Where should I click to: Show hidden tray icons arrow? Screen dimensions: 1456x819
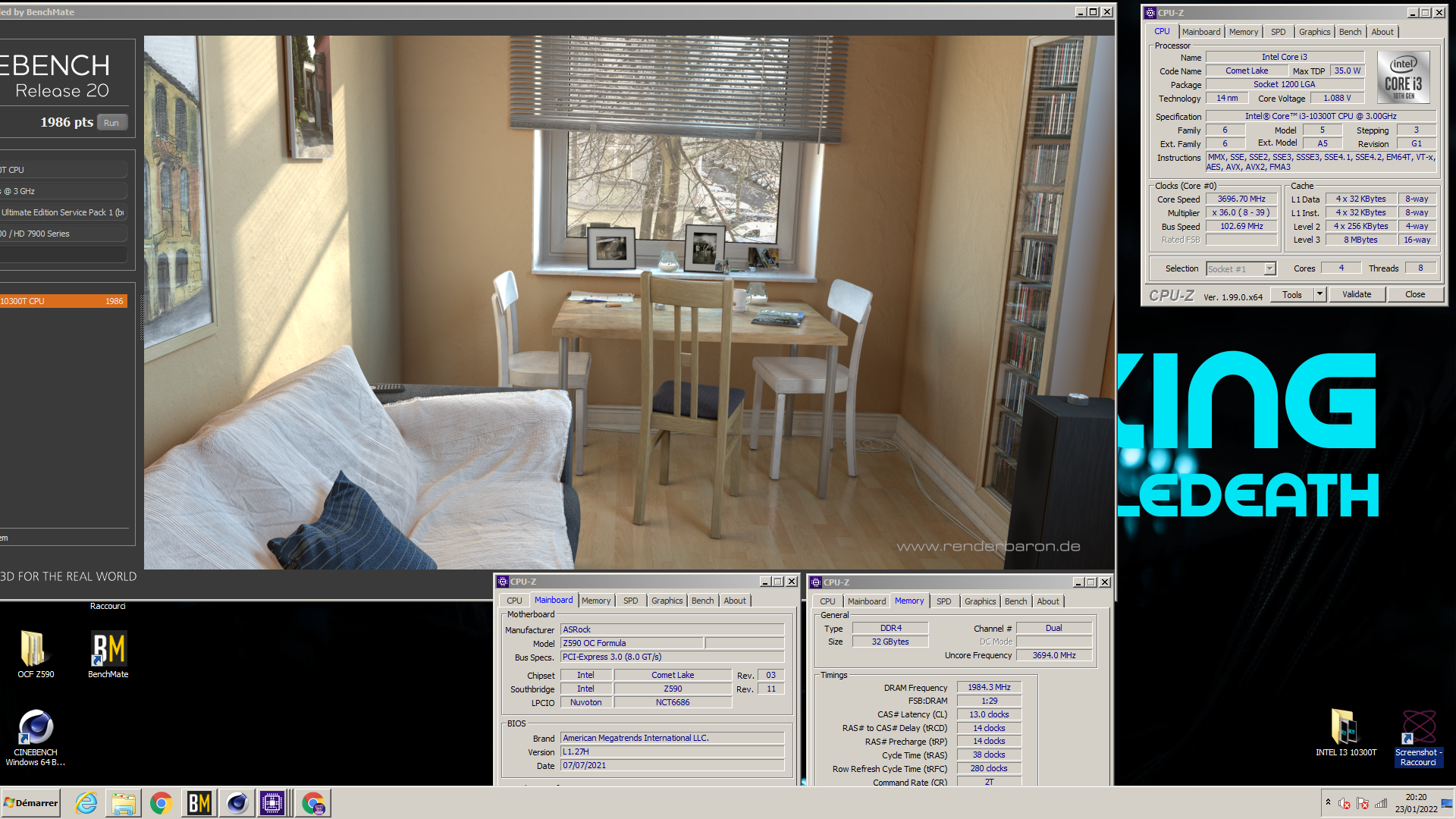point(1328,802)
